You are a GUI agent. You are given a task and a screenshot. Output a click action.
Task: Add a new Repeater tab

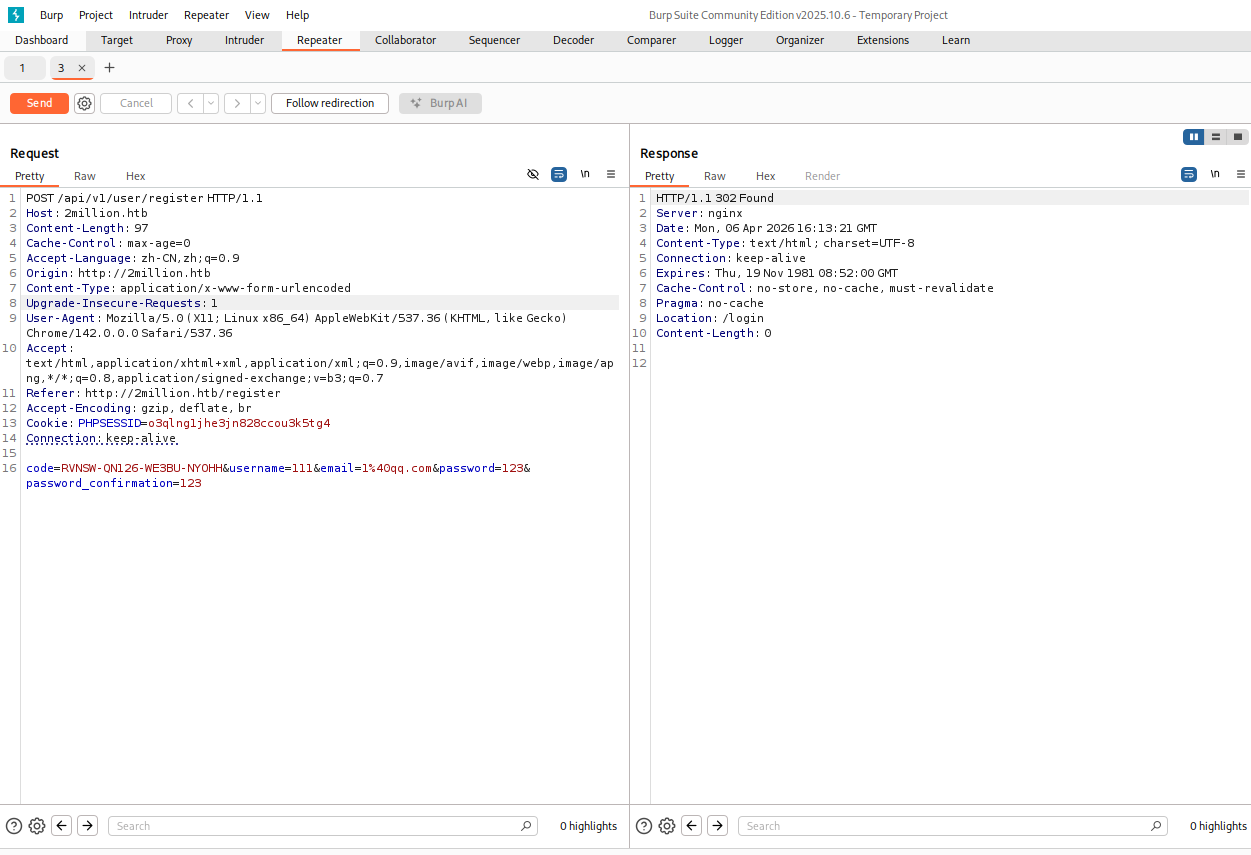point(110,68)
